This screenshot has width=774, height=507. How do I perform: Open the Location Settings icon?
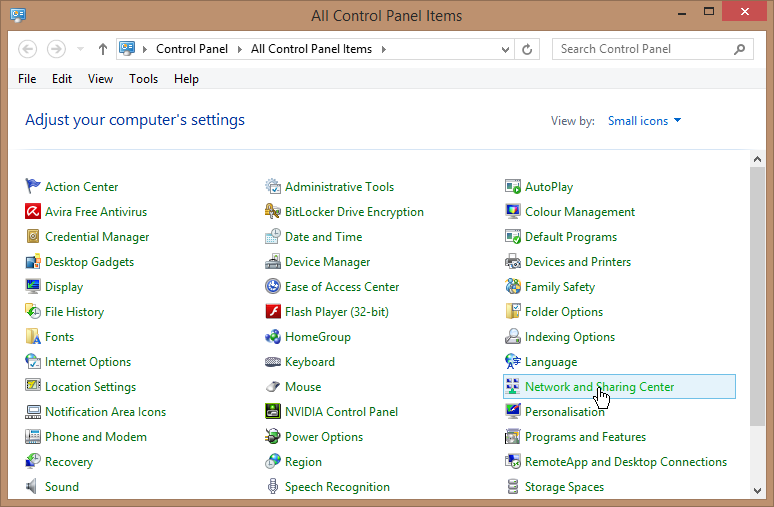tap(33, 387)
